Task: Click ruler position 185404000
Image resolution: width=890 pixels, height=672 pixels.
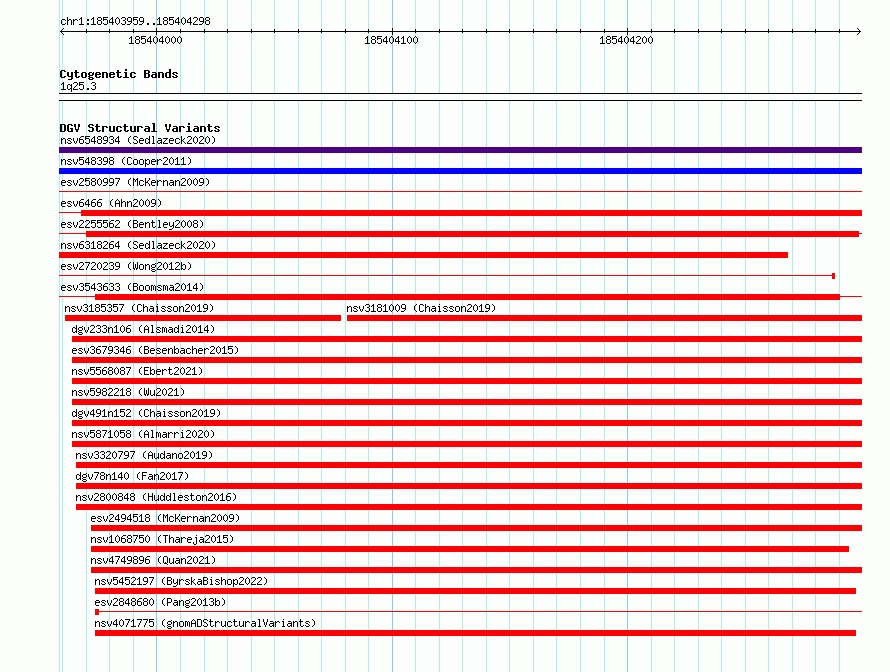Action: pos(156,40)
